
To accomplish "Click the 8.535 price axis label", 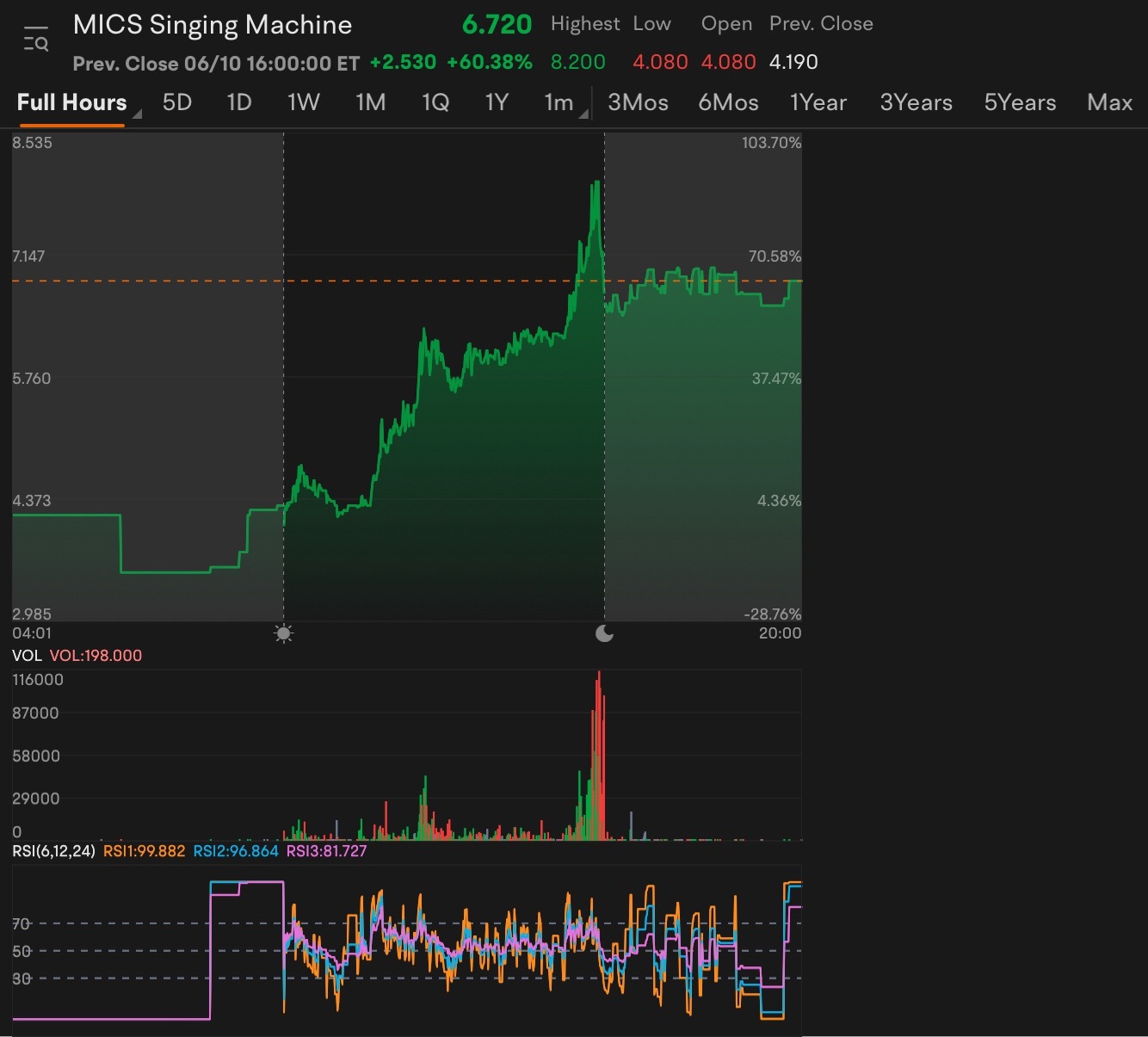I will point(32,143).
